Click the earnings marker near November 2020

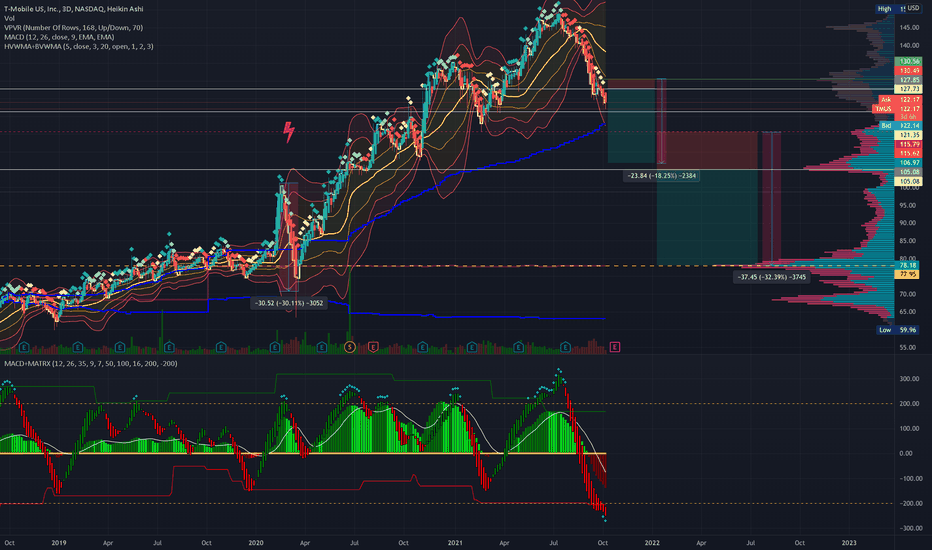tap(423, 347)
